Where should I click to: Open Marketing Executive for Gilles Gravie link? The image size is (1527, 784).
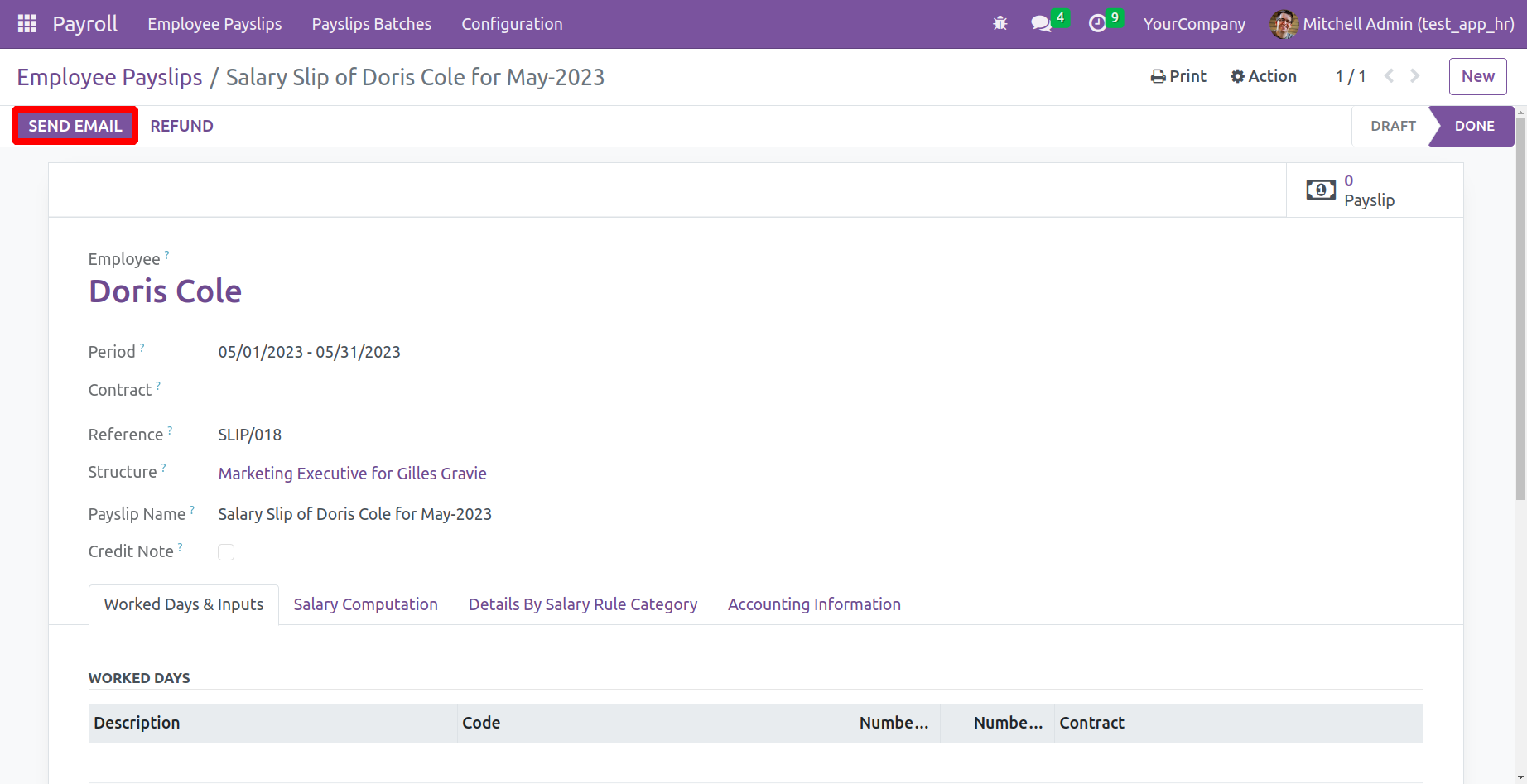coord(352,474)
